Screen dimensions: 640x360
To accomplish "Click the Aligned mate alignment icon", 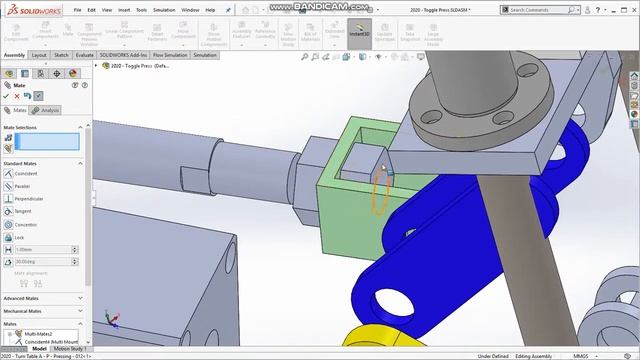I will click(24, 283).
